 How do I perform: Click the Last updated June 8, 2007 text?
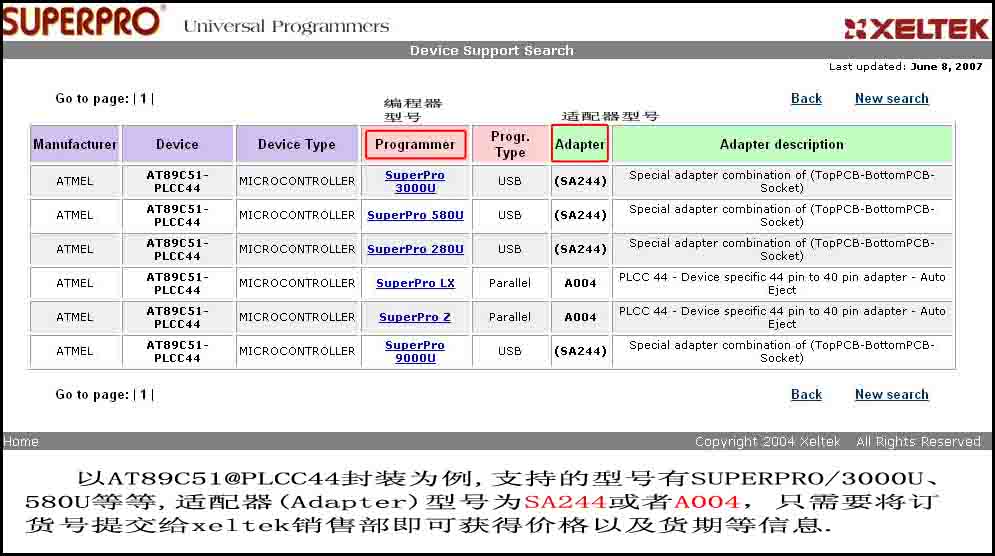[x=906, y=67]
